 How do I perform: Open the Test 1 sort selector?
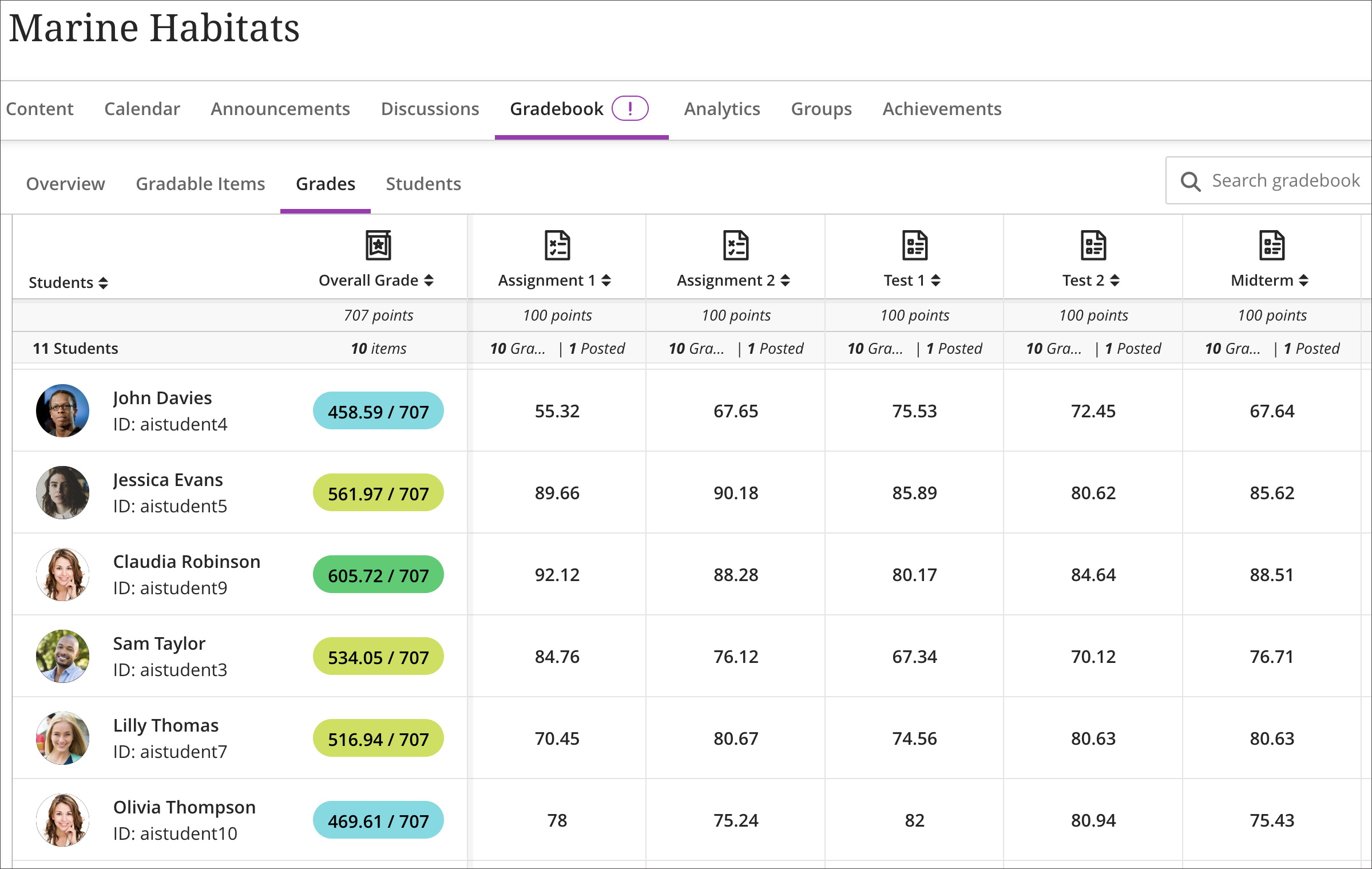tap(937, 281)
